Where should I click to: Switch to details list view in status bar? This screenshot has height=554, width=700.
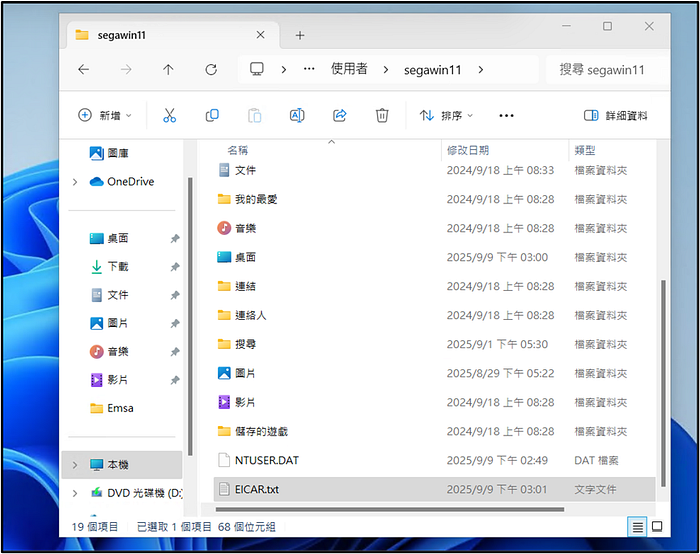[x=638, y=527]
